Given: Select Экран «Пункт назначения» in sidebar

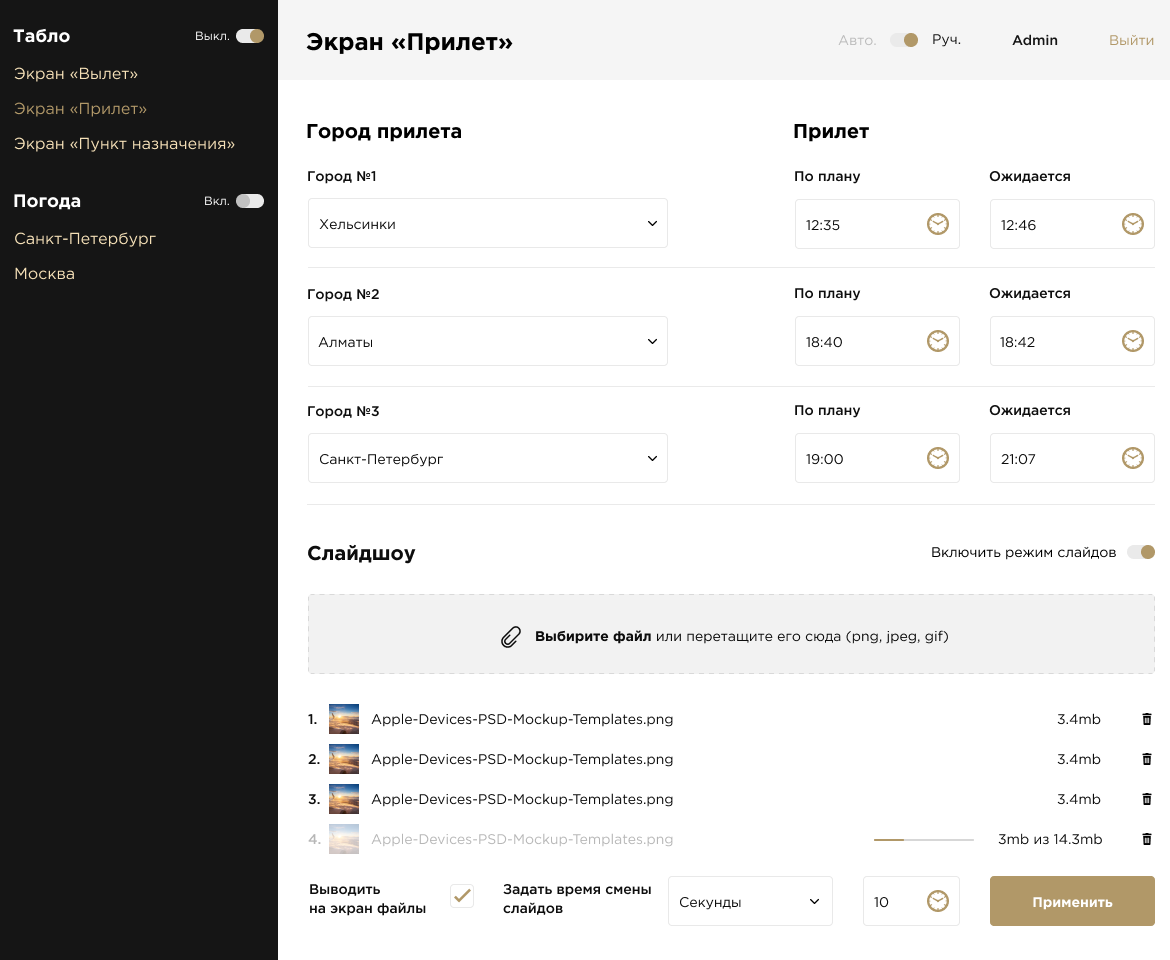Looking at the screenshot, I should 124,144.
